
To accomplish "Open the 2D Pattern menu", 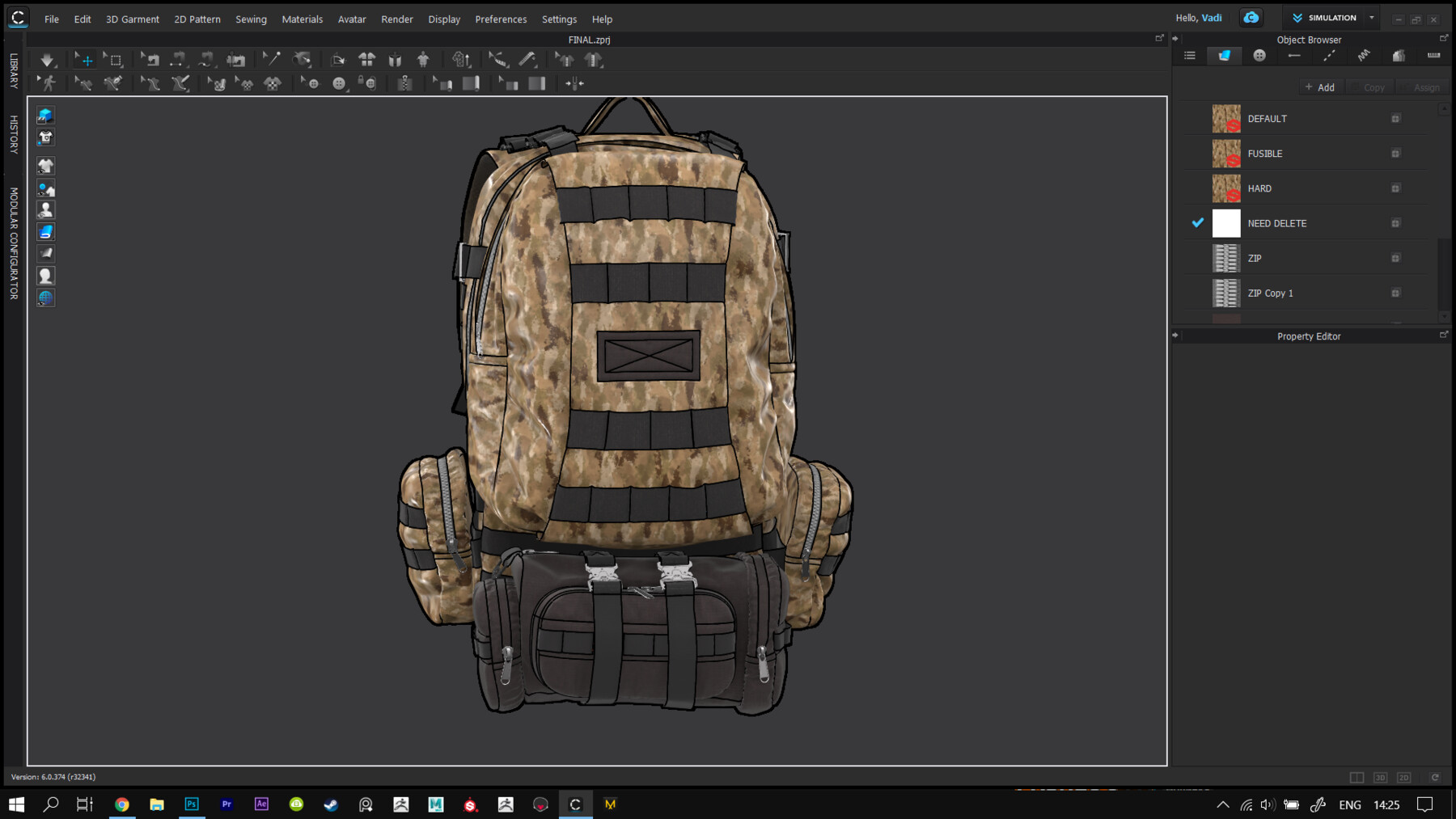I will pyautogui.click(x=197, y=19).
